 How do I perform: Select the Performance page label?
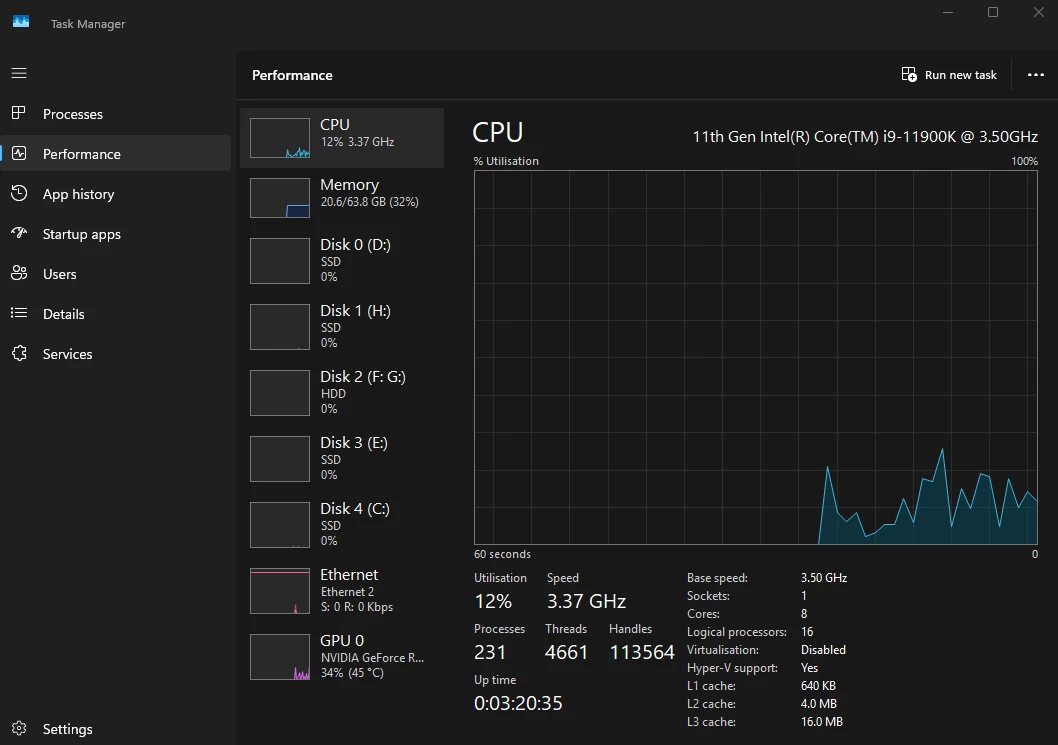(82, 154)
